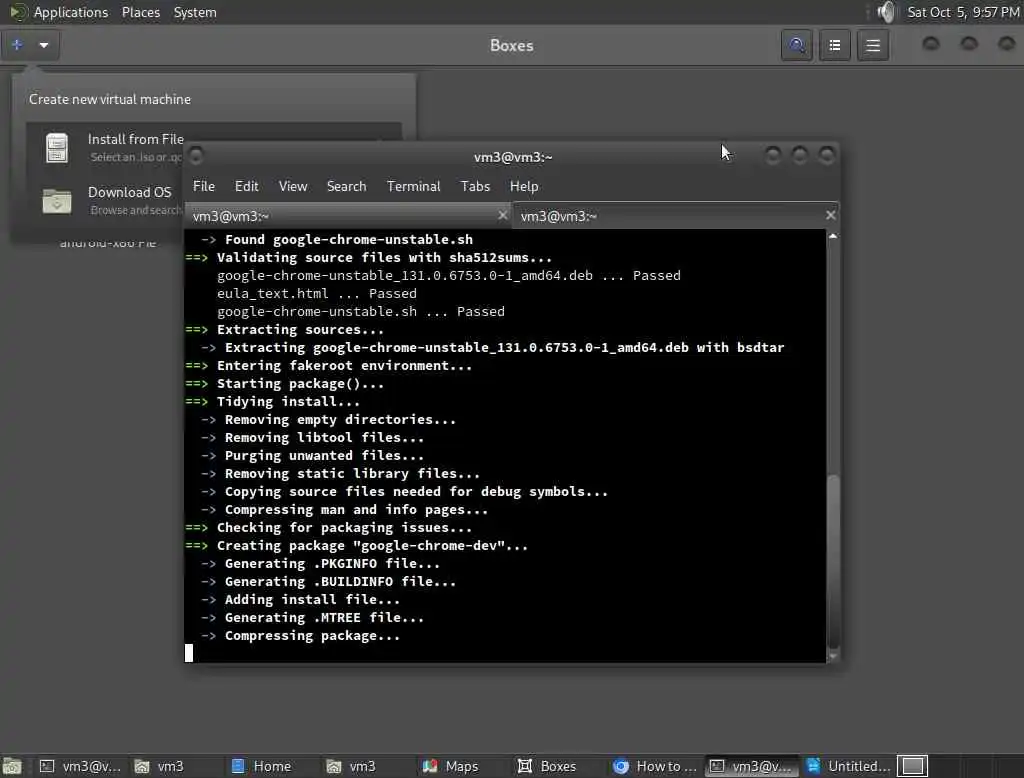Click 'eula_text.html ... Passed' line
Image resolution: width=1024 pixels, height=778 pixels.
[x=317, y=293]
